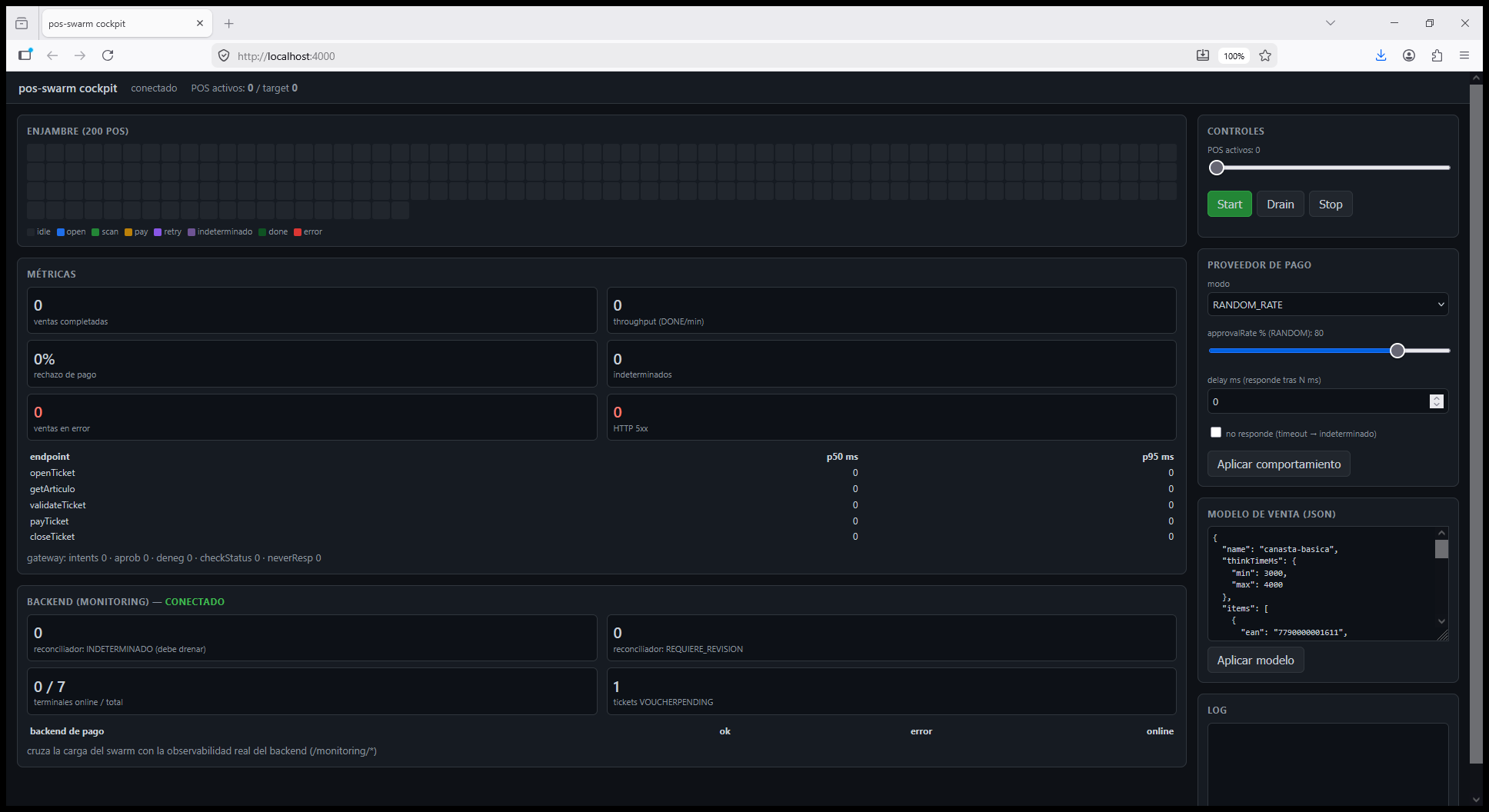
Task: Open the extensions puzzle icon
Action: click(1437, 55)
